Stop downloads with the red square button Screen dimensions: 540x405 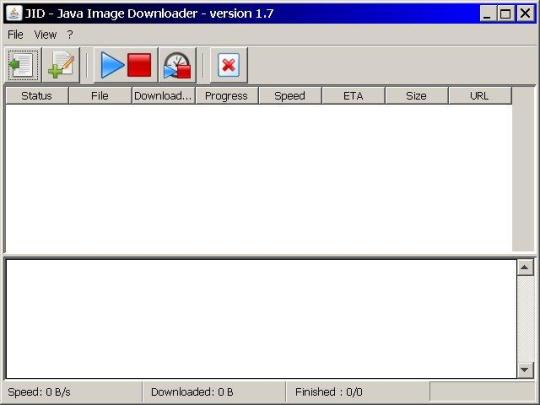(139, 65)
